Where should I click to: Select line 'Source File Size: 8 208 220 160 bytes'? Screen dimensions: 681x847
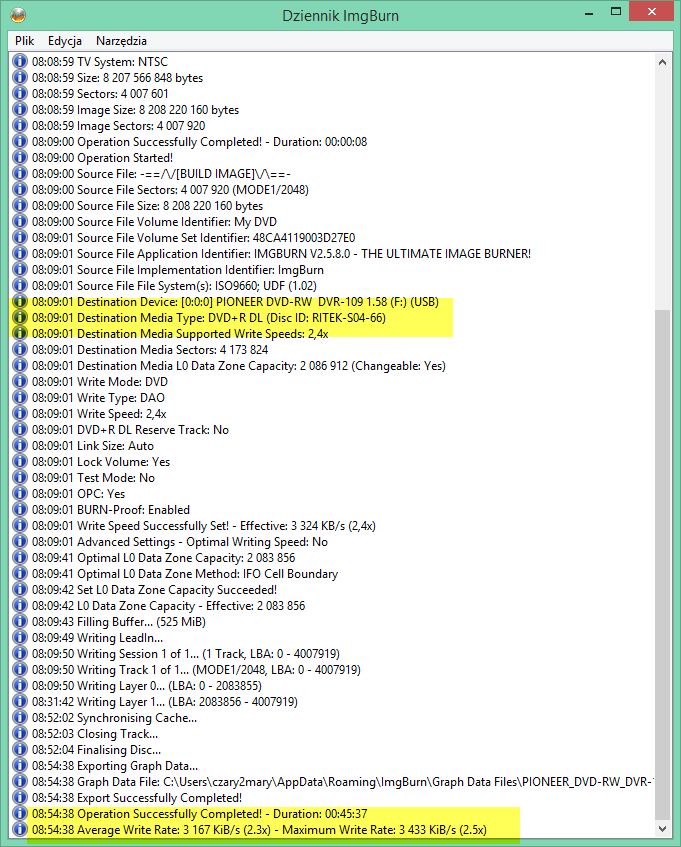pos(147,206)
